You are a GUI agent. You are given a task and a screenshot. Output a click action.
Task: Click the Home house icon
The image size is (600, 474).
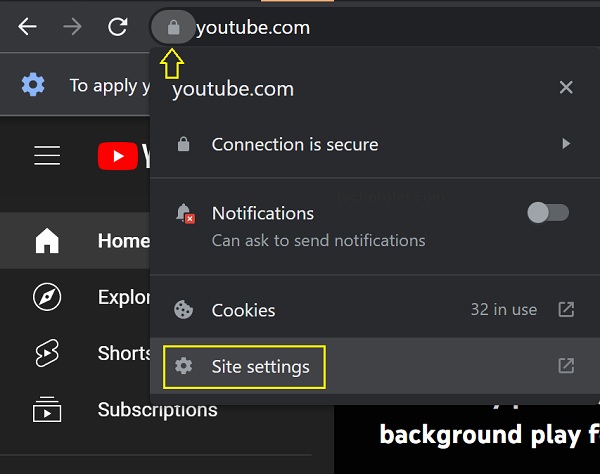click(x=47, y=241)
